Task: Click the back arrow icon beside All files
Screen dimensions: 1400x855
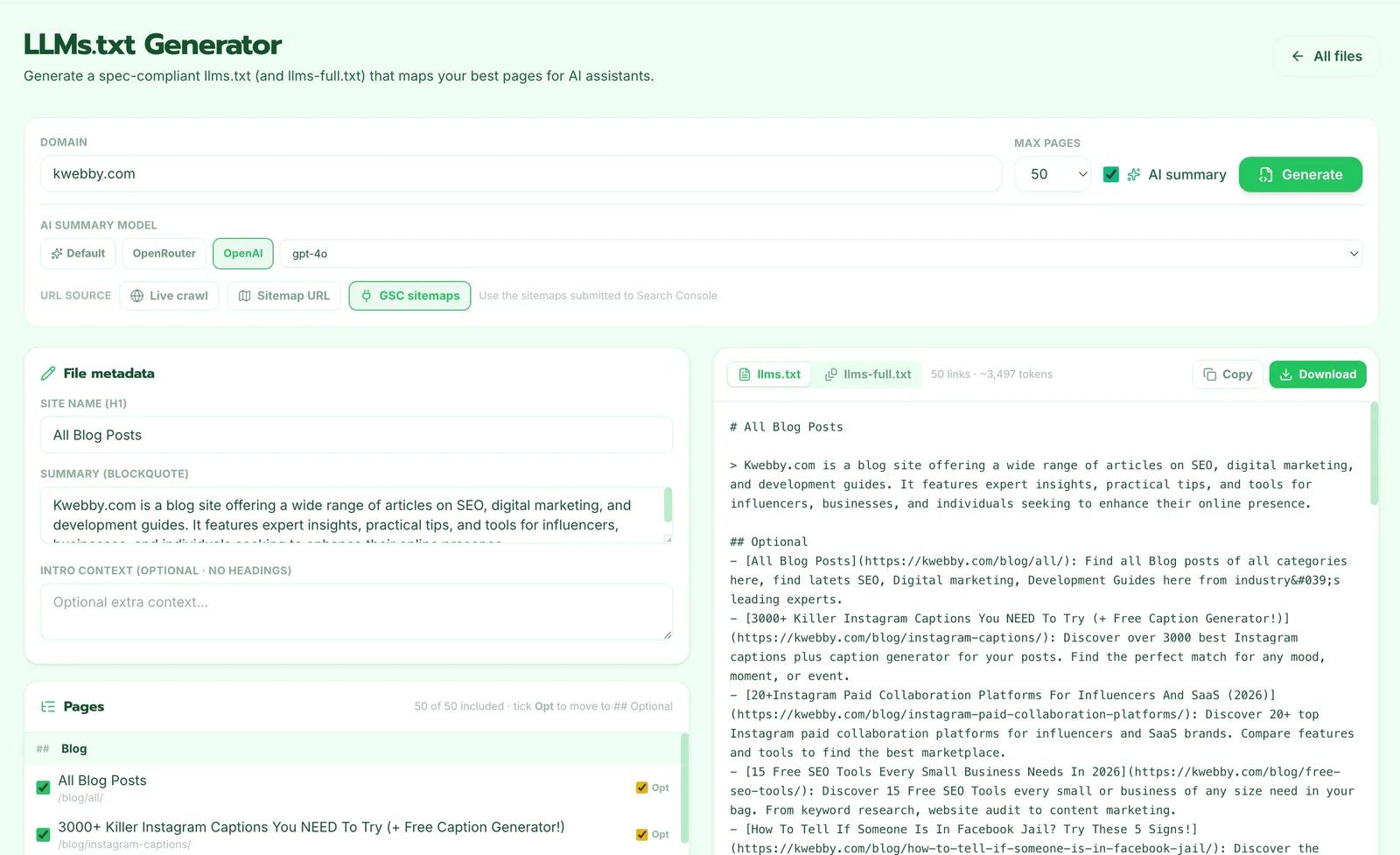Action: 1298,56
